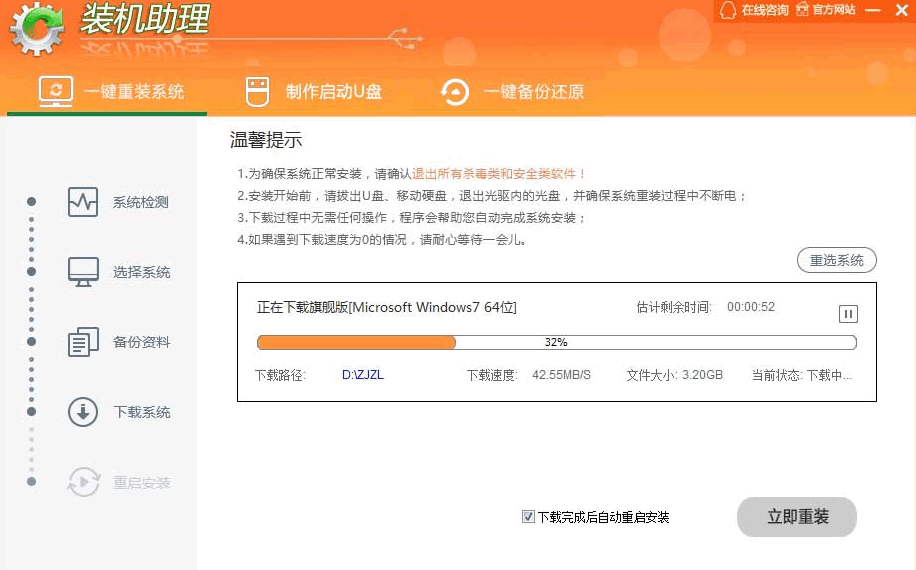
Task: Go to the 重启安装 step label
Action: pos(141,482)
